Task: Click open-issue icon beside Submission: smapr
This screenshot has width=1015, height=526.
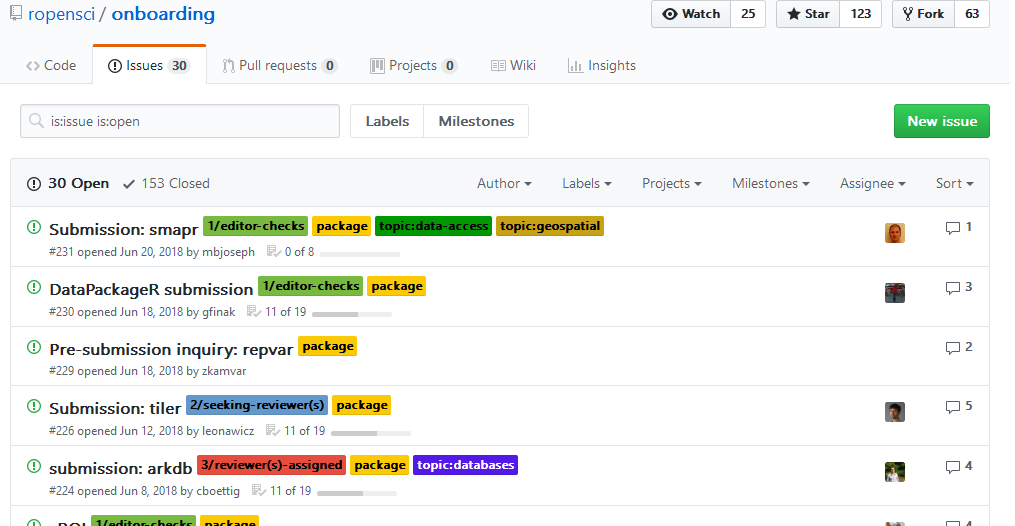Action: pos(34,227)
